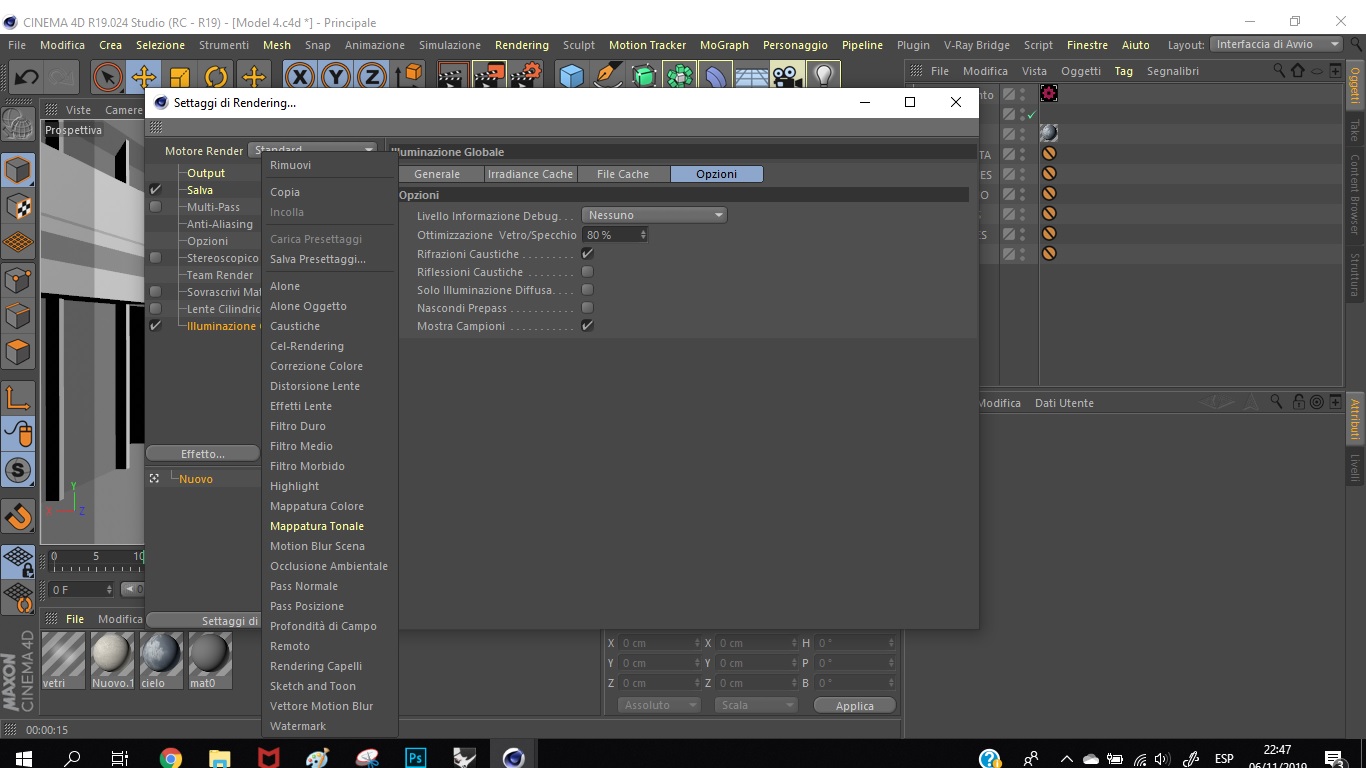Click the Effetto... button
The width and height of the screenshot is (1366, 768).
(203, 454)
